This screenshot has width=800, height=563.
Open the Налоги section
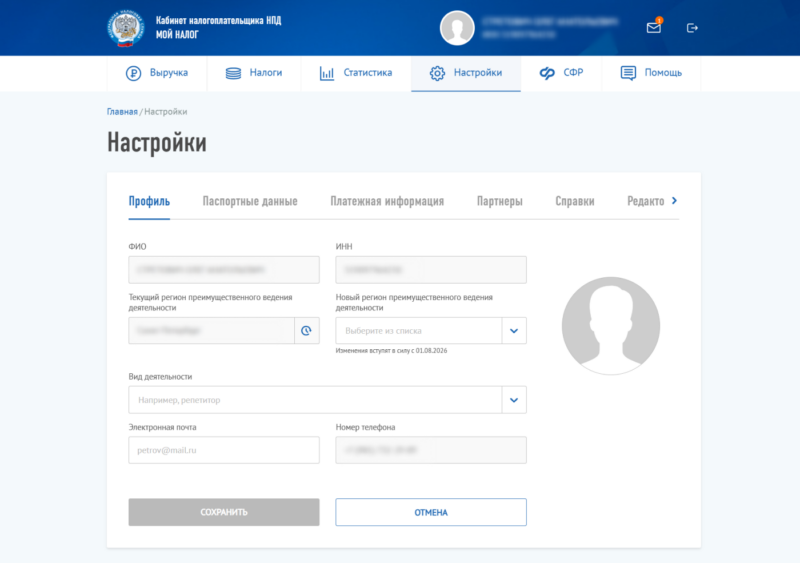[x=254, y=74]
